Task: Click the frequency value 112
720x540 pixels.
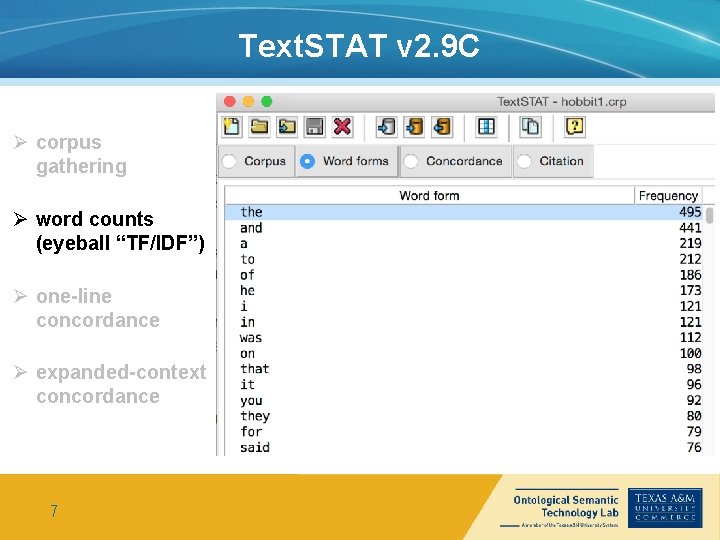Action: [x=690, y=338]
